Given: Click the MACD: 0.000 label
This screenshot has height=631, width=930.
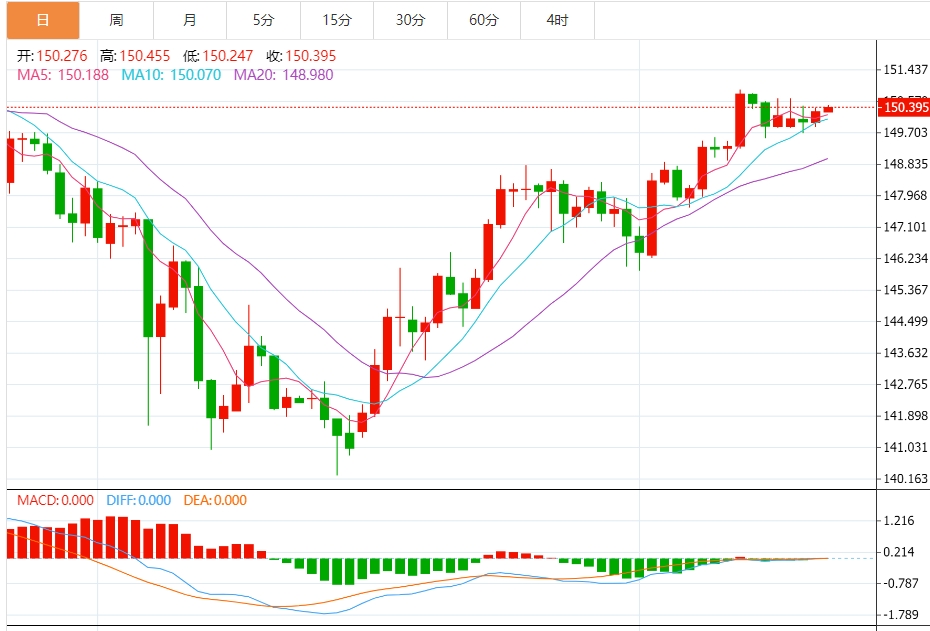Looking at the screenshot, I should (55, 500).
